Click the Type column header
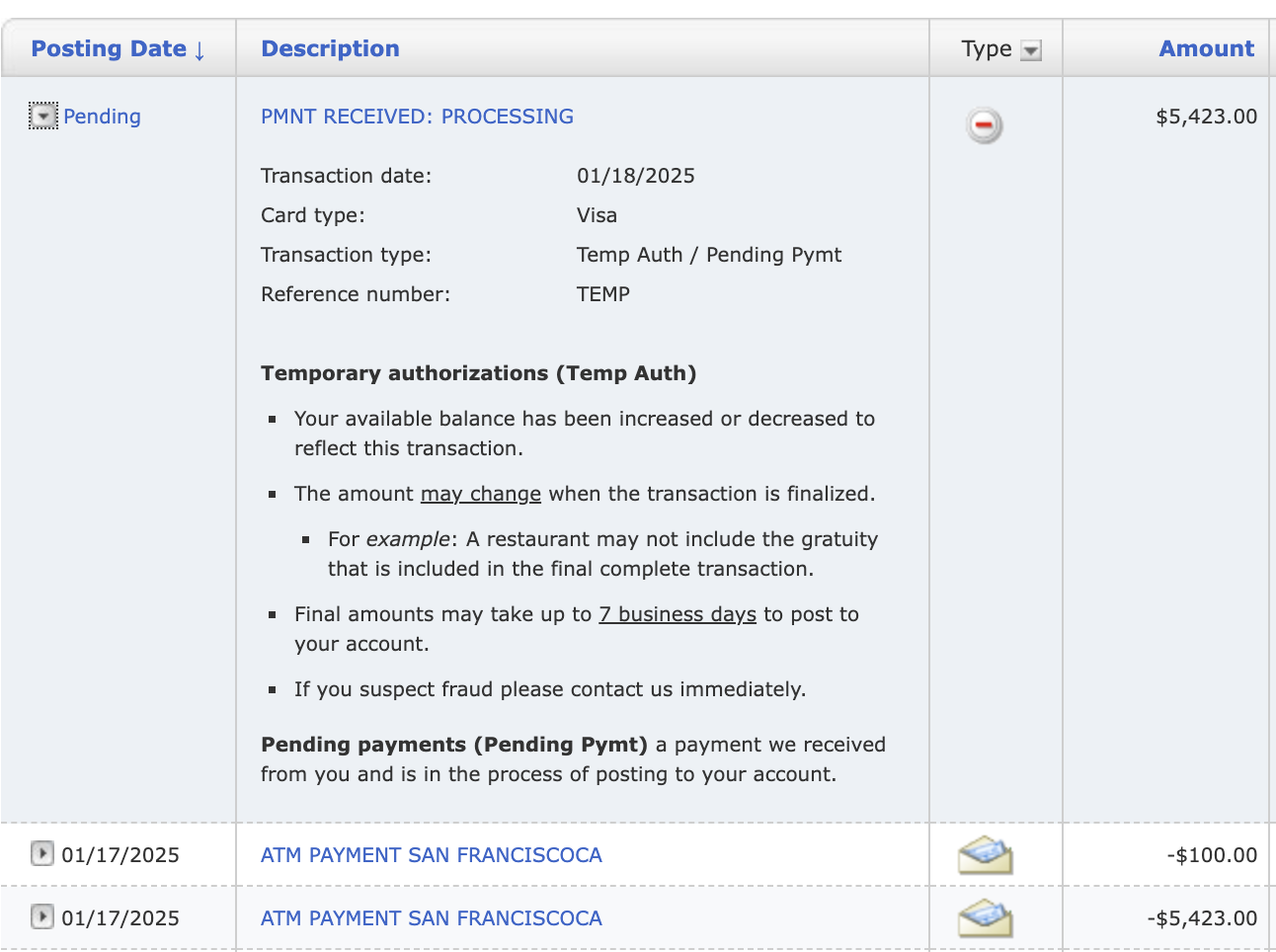The width and height of the screenshot is (1276, 952). [985, 48]
